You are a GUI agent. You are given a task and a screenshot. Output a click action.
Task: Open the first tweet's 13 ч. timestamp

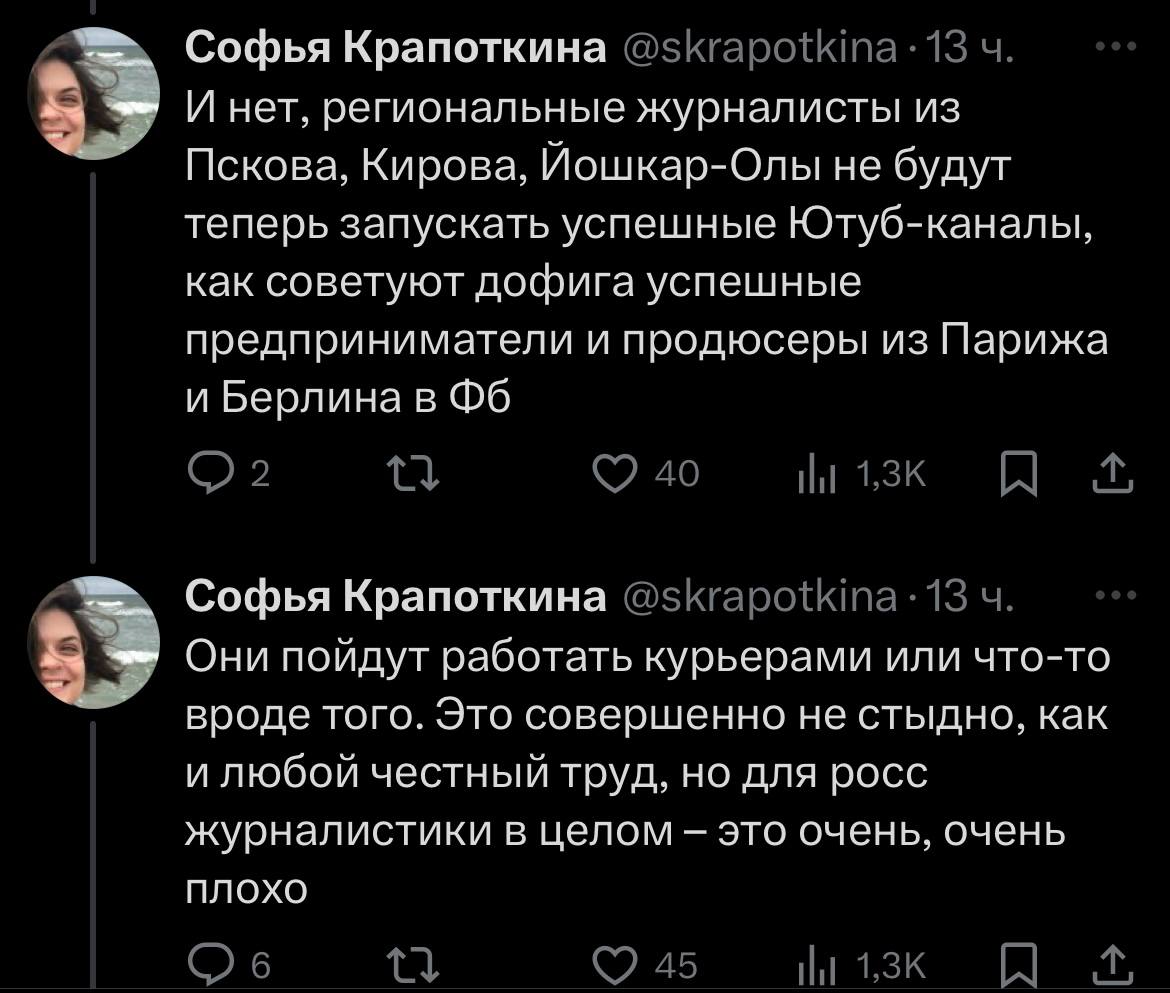click(972, 48)
